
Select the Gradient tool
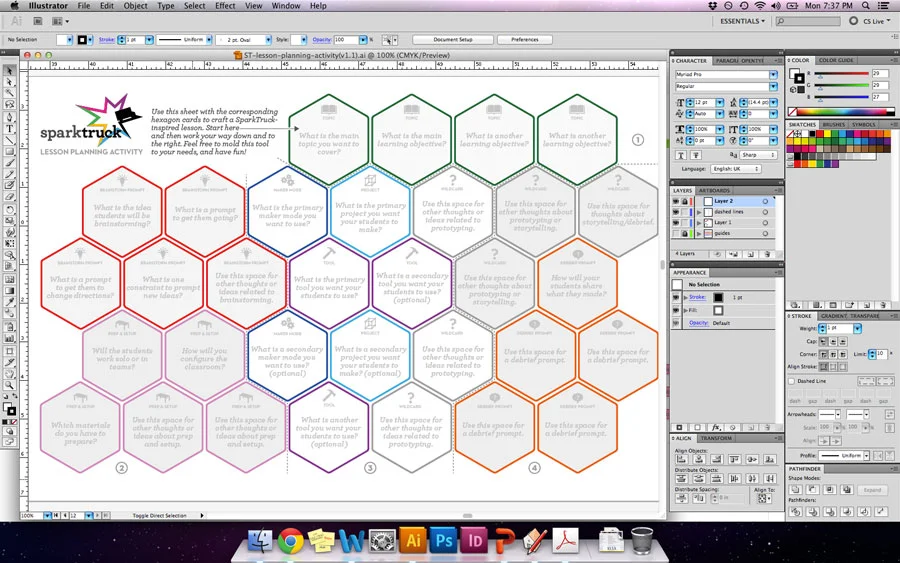coord(9,290)
